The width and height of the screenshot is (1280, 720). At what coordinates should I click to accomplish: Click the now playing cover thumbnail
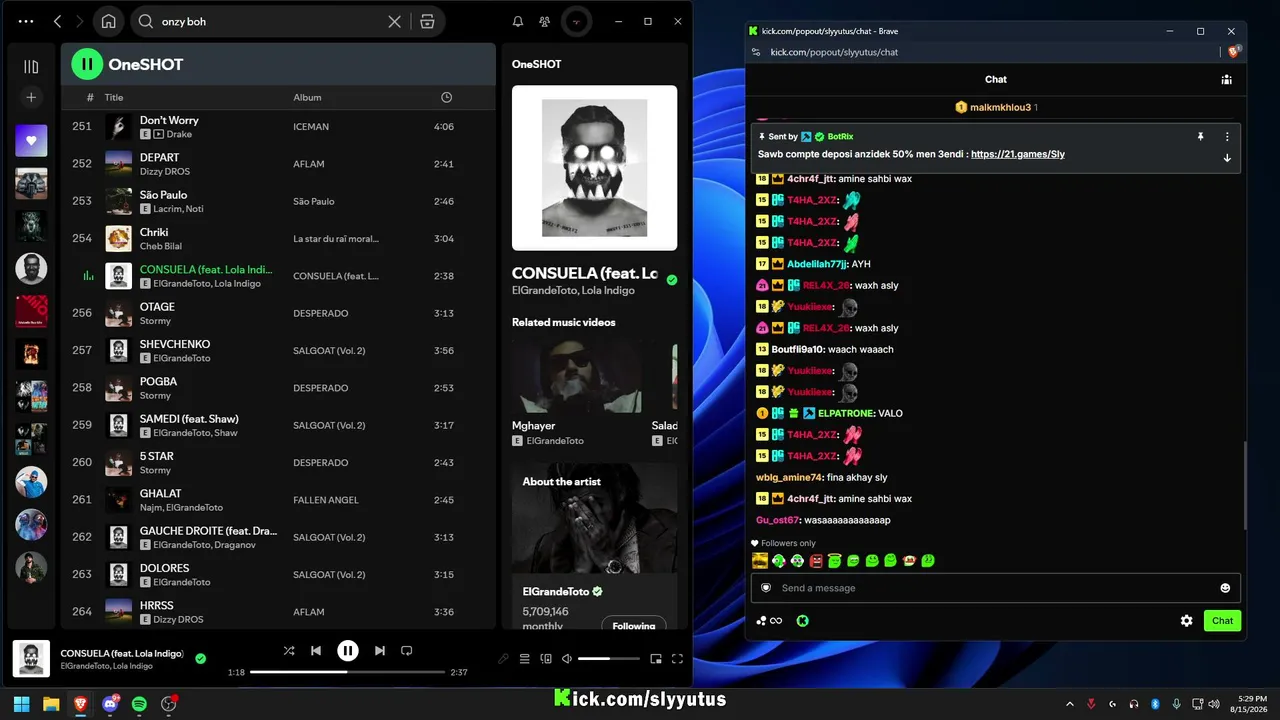(x=31, y=659)
